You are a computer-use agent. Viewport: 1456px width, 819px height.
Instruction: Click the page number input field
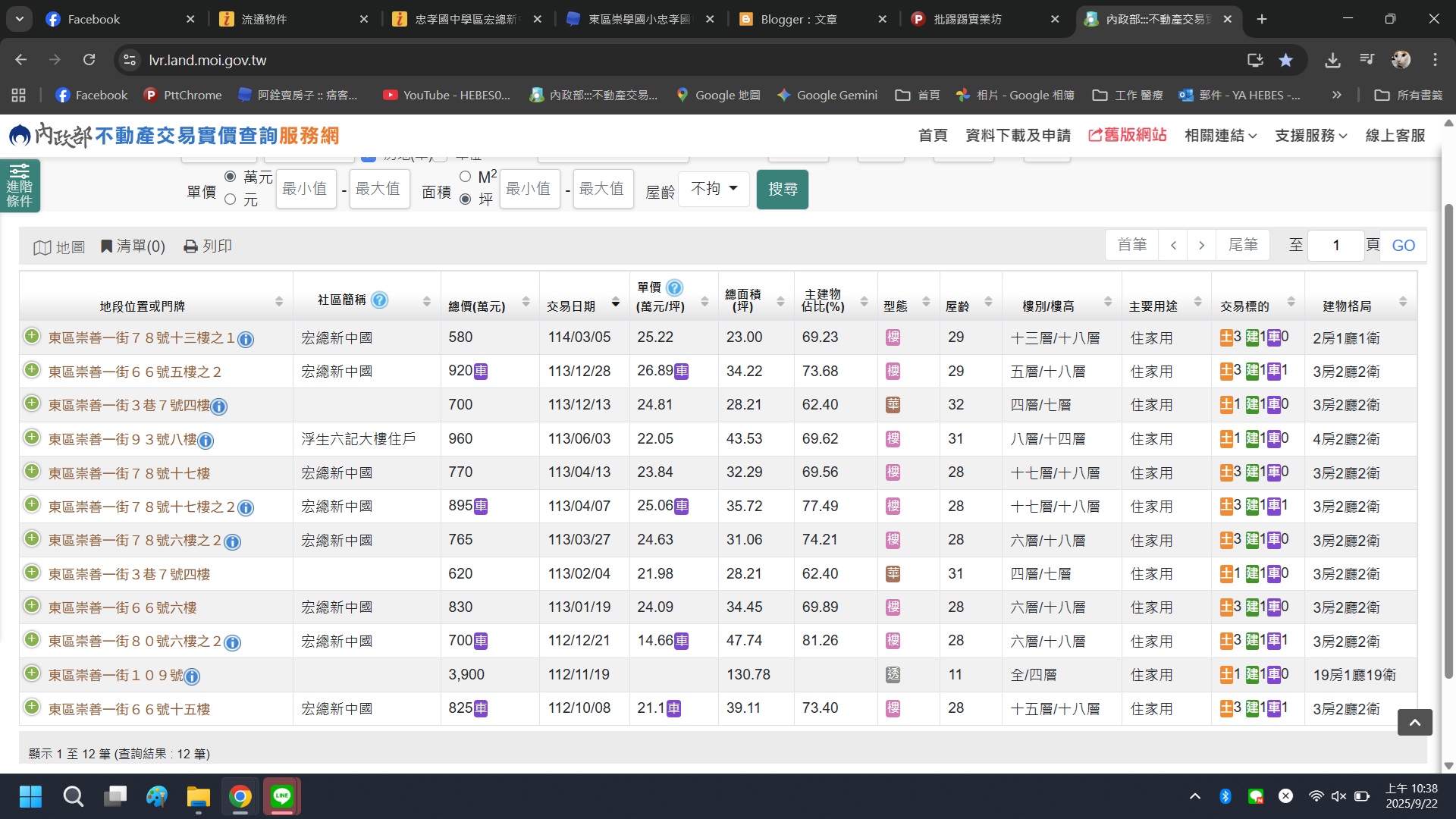(1335, 245)
